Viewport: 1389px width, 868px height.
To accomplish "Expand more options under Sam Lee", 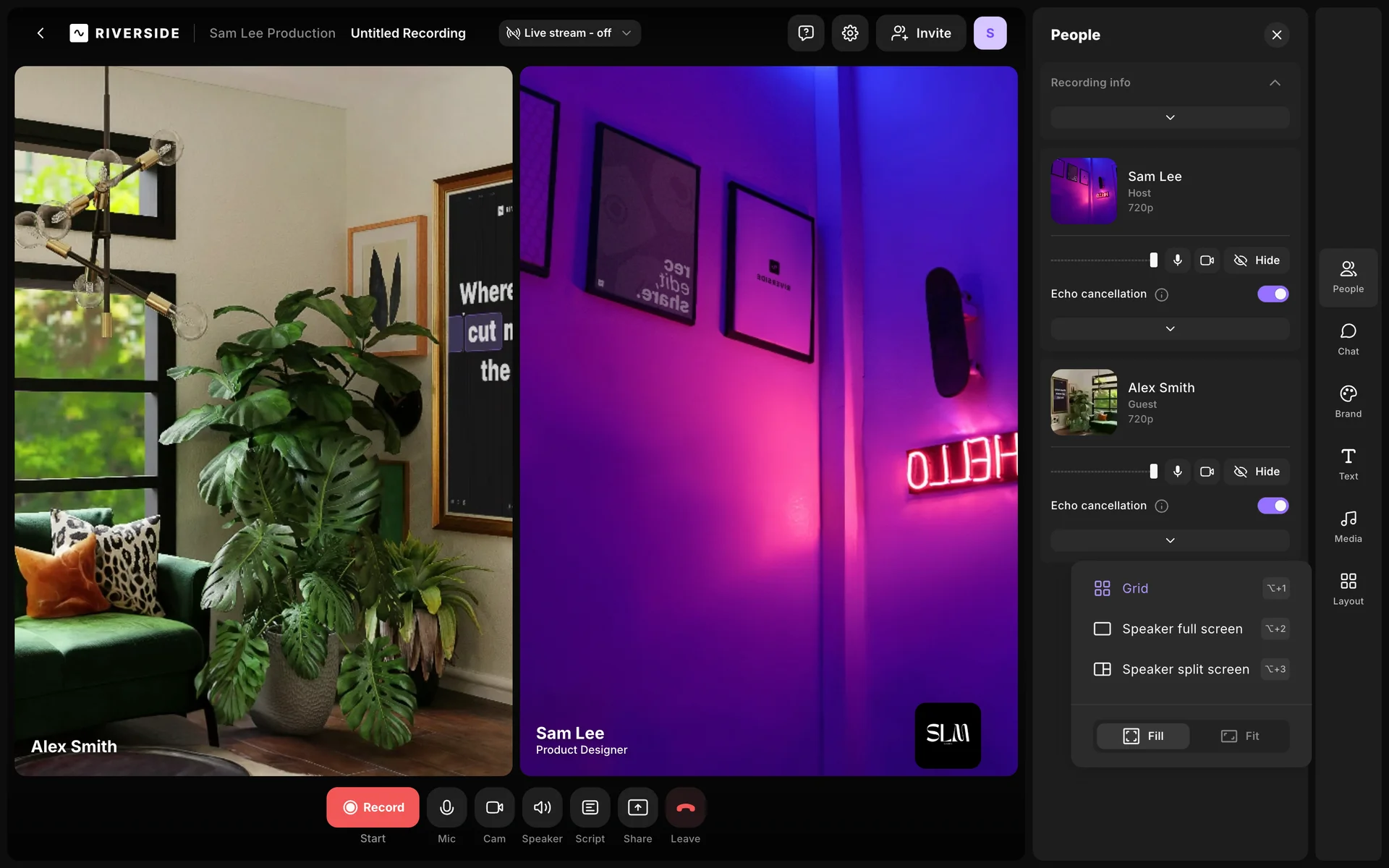I will 1170,329.
